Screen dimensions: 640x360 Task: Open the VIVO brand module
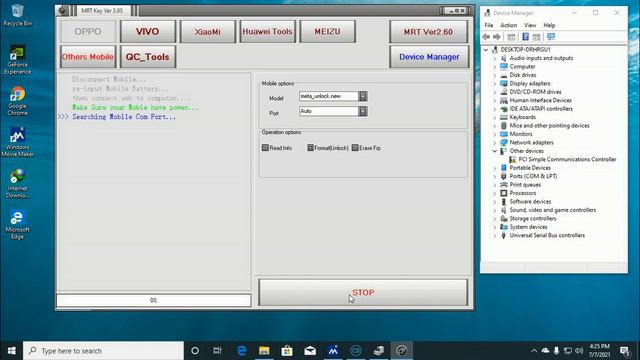tap(147, 31)
